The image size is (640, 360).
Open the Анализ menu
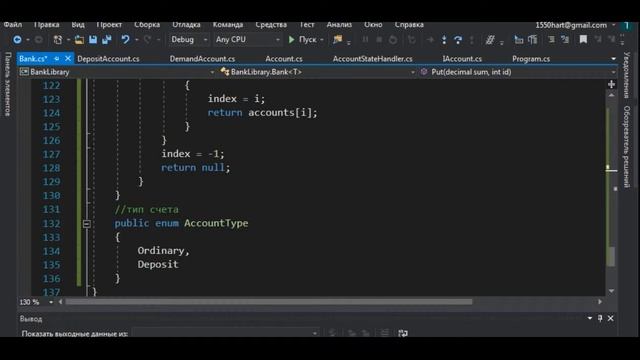click(x=339, y=25)
